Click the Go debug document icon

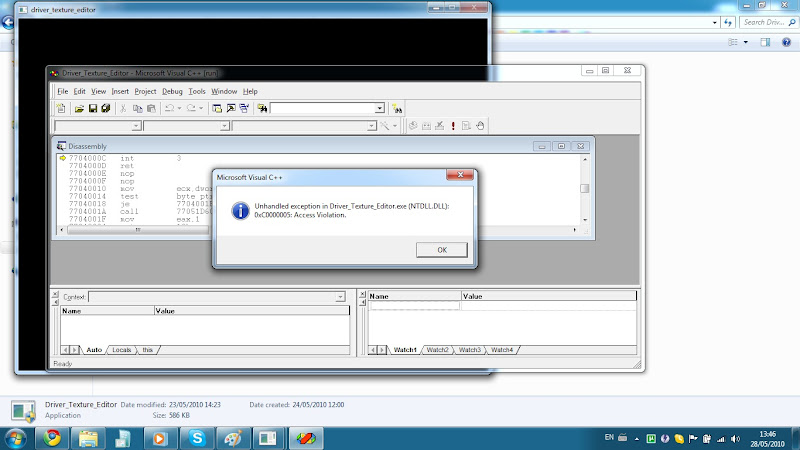pyautogui.click(x=466, y=126)
